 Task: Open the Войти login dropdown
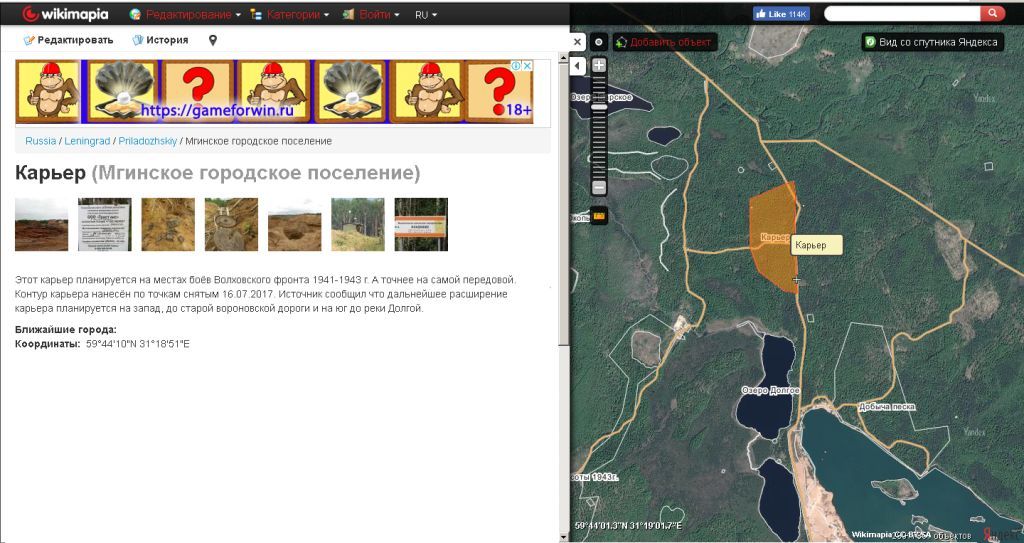click(x=371, y=15)
